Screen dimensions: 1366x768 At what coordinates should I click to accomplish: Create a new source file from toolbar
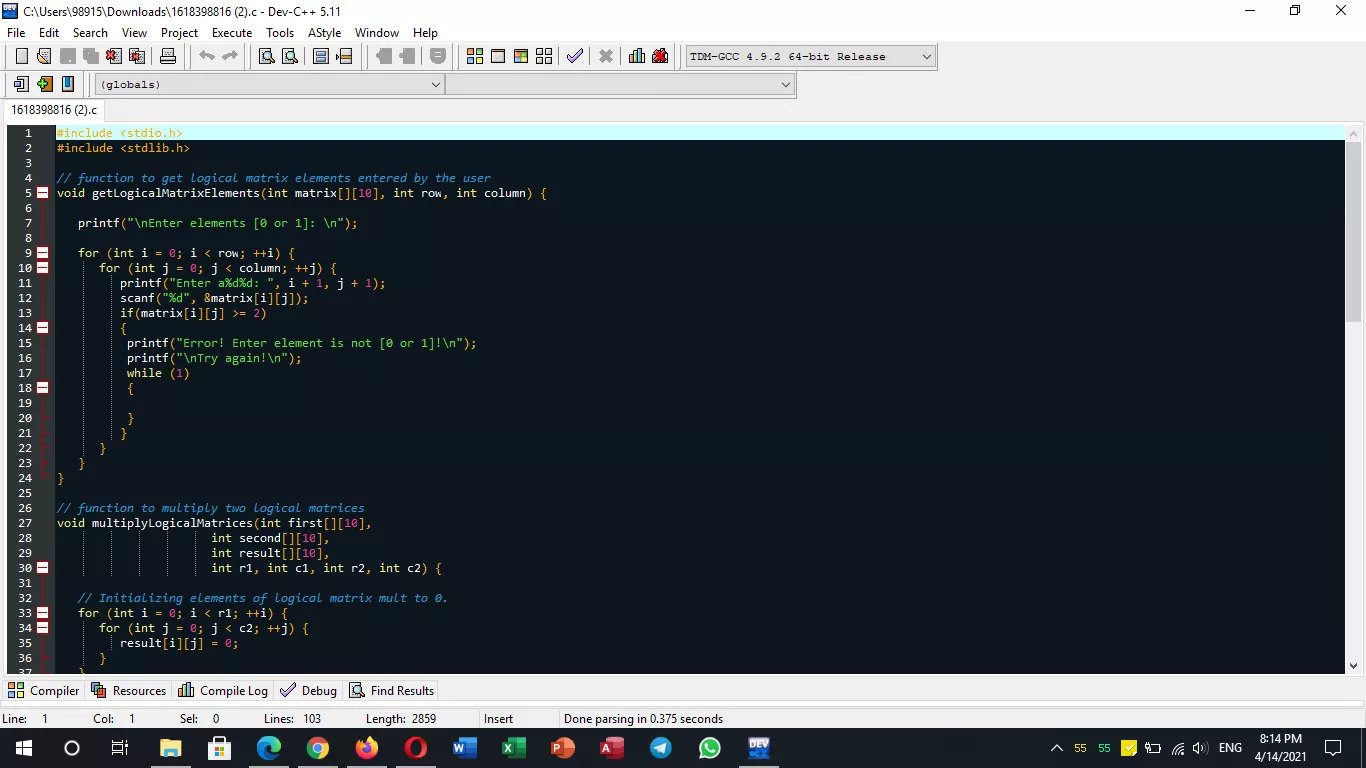click(21, 56)
